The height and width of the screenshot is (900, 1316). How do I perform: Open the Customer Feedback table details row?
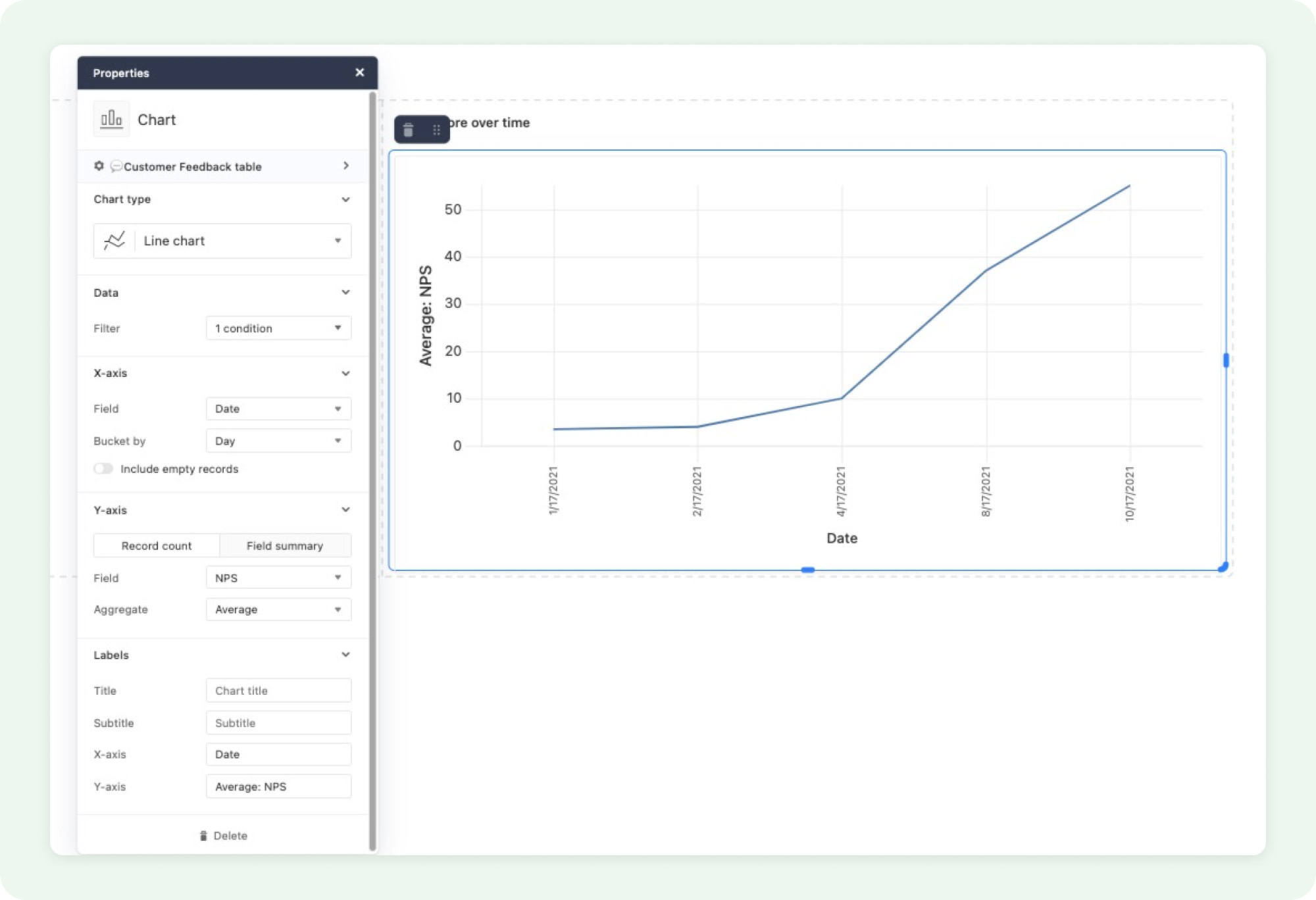pyautogui.click(x=345, y=166)
